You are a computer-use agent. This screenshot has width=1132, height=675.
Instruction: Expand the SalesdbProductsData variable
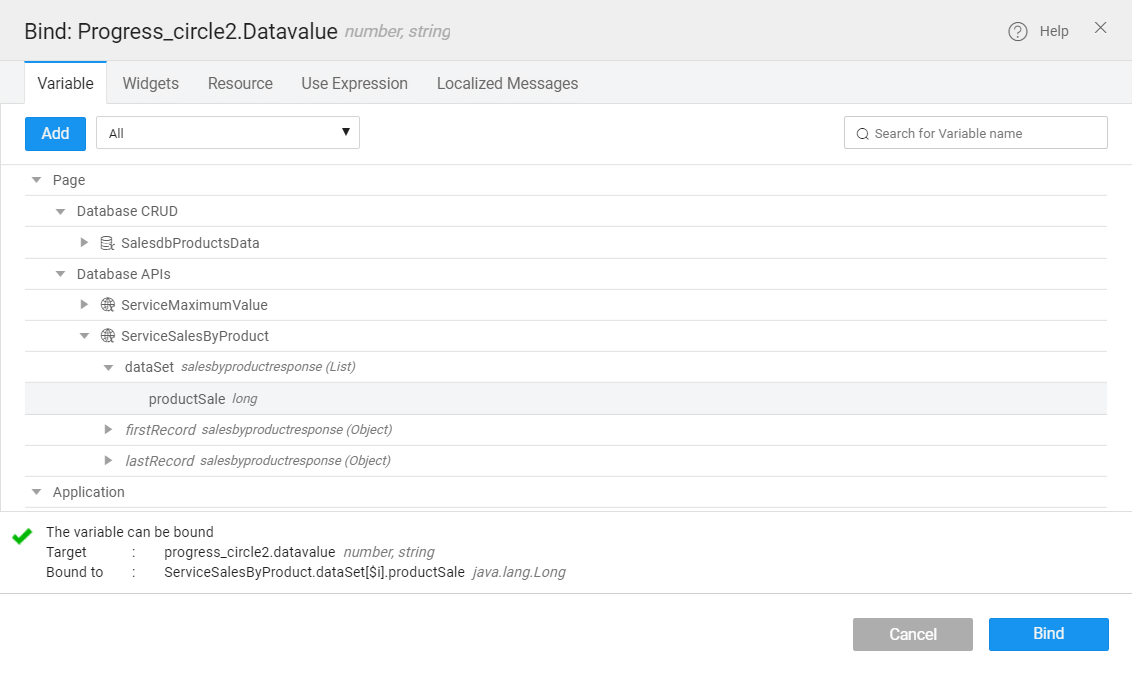pos(85,243)
